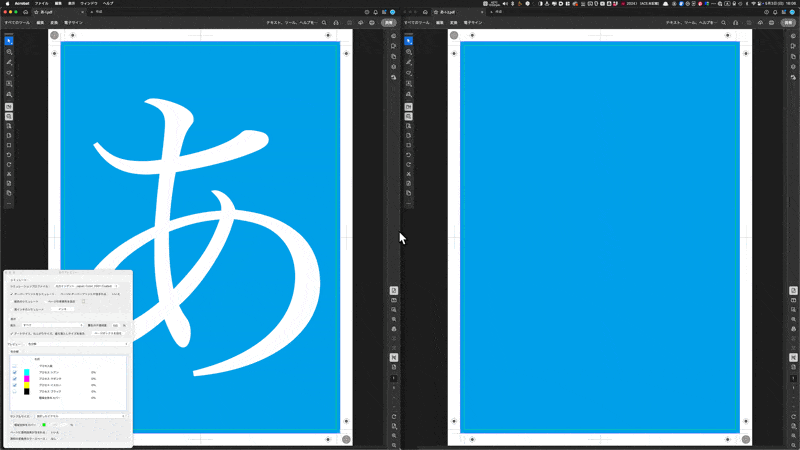The height and width of the screenshot is (450, 800).
Task: Select the rotate counterclockwise tool in left sidebar
Action: [x=9, y=155]
